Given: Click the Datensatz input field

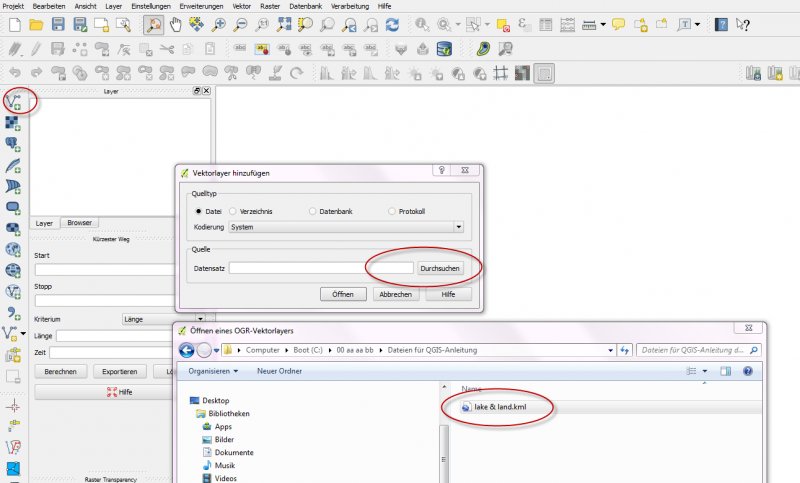Looking at the screenshot, I should click(x=320, y=268).
